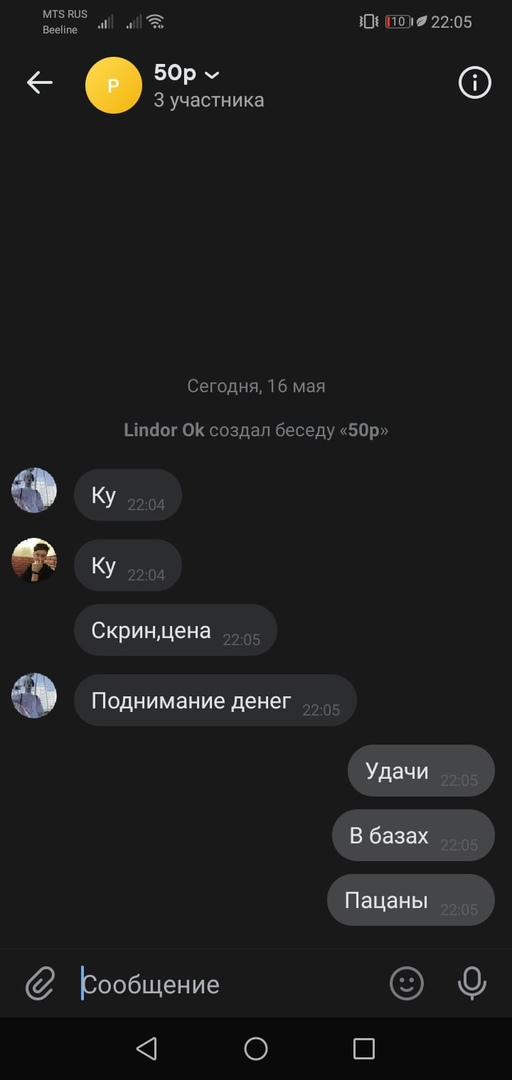Click the Сообщение message input field
The image size is (512, 1080).
pos(231,984)
